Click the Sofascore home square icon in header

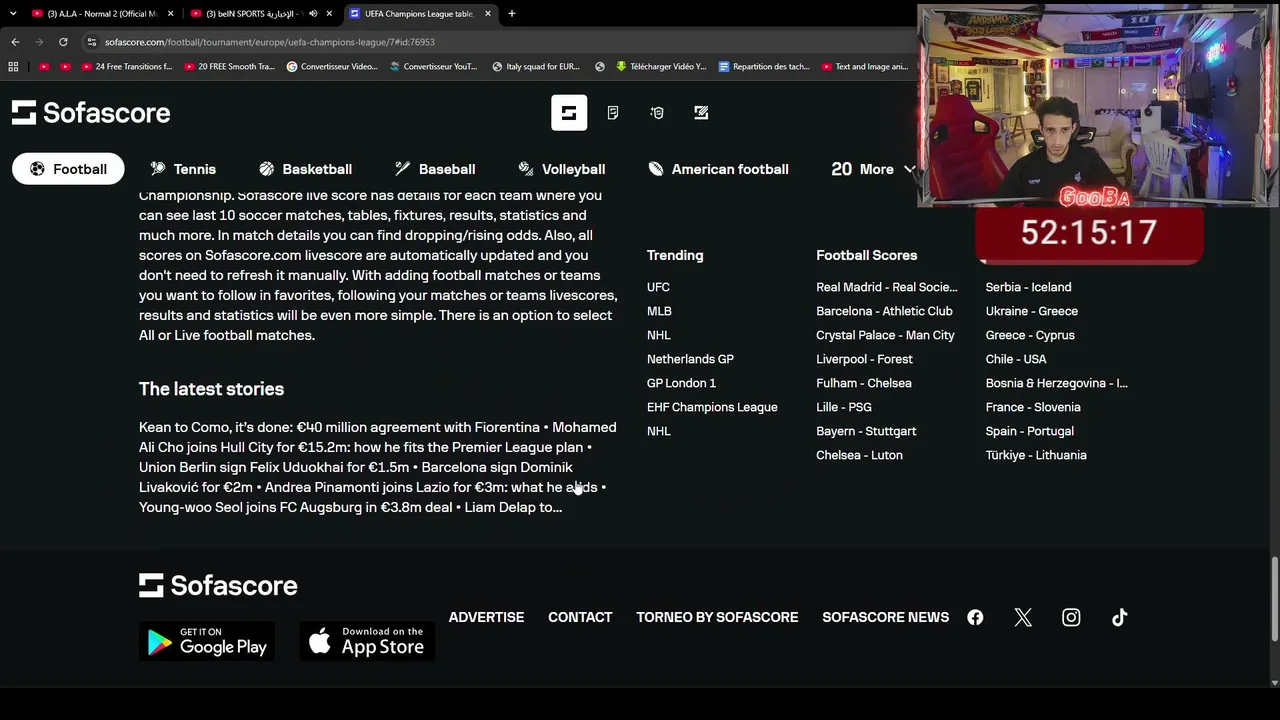point(569,113)
